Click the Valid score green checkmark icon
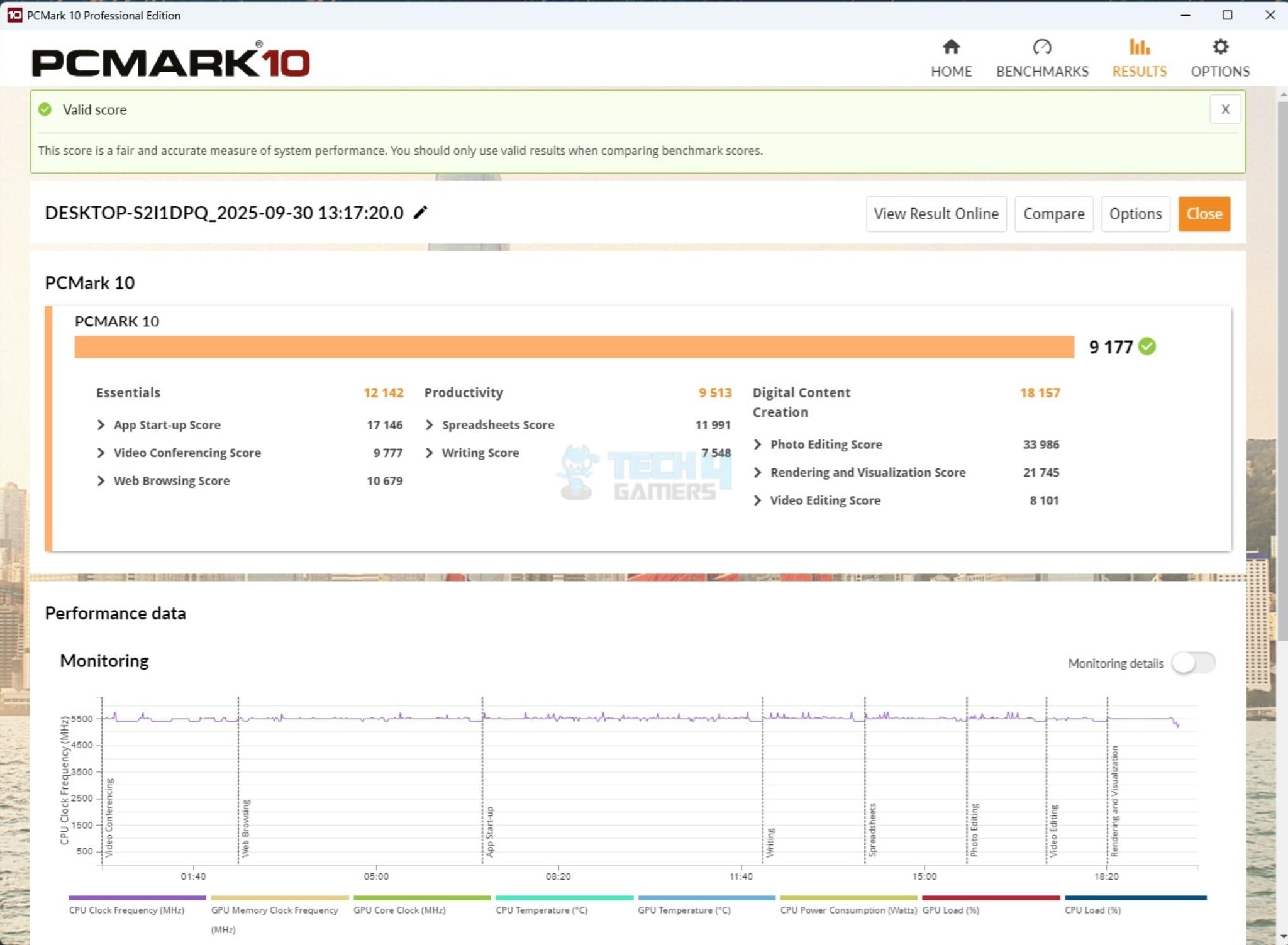The image size is (1288, 945). (45, 109)
